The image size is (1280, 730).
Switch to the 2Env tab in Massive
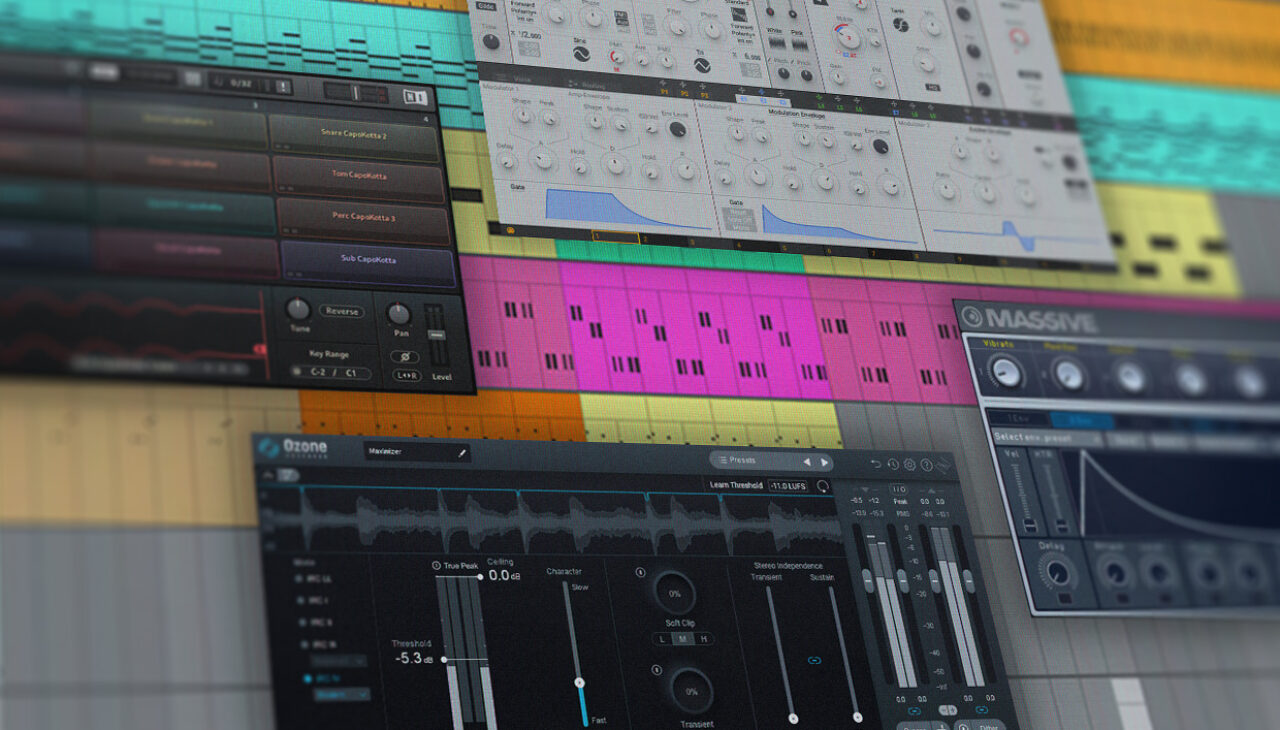1082,420
